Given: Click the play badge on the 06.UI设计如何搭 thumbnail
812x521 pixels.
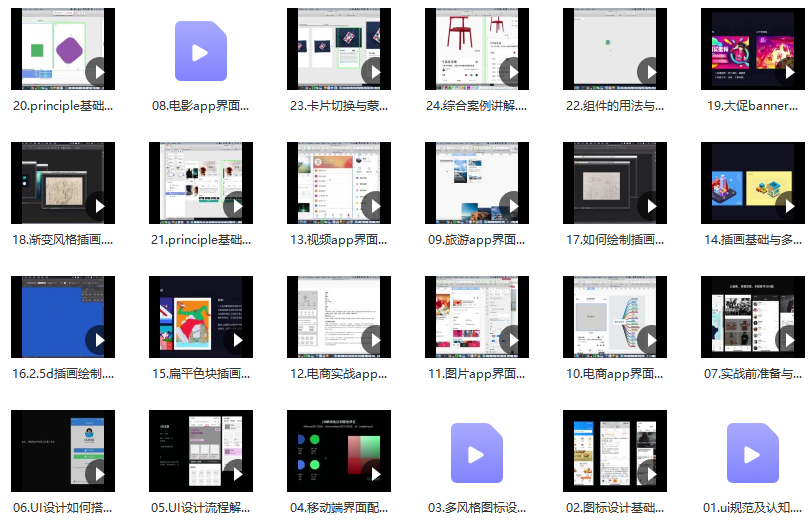Looking at the screenshot, I should tap(98, 474).
